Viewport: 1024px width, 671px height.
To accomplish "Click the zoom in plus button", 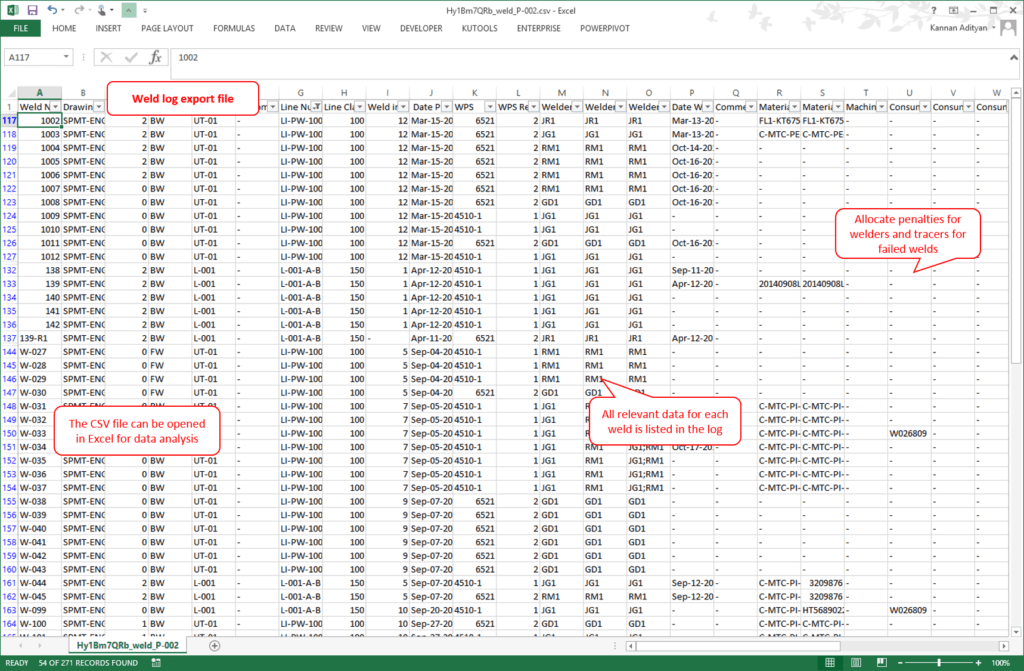I will point(978,663).
